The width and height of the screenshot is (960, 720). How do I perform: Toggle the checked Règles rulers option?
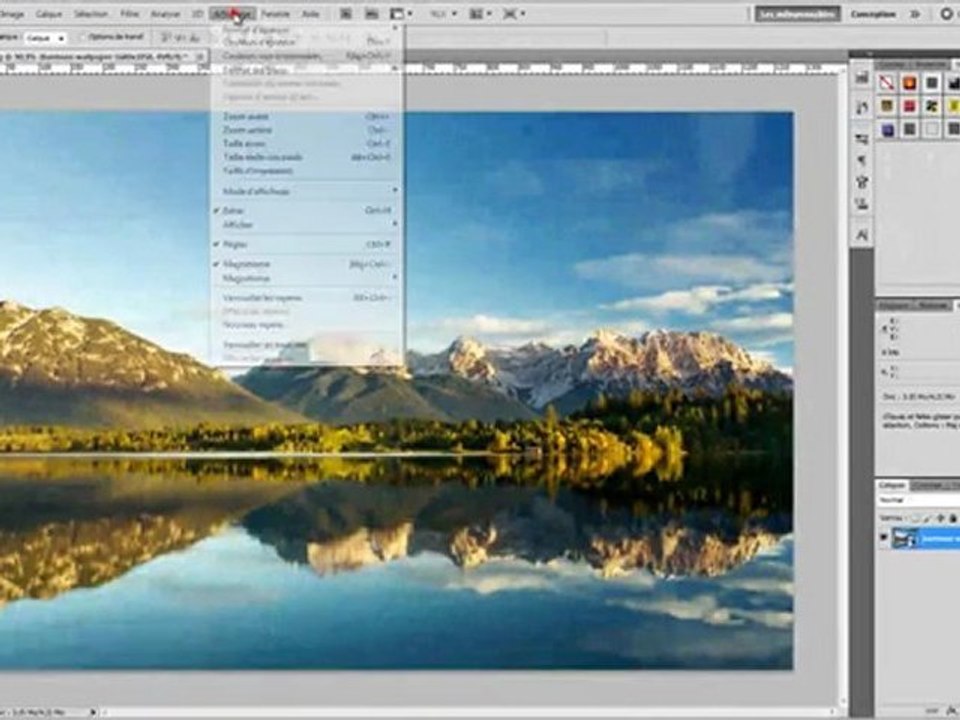tap(306, 244)
